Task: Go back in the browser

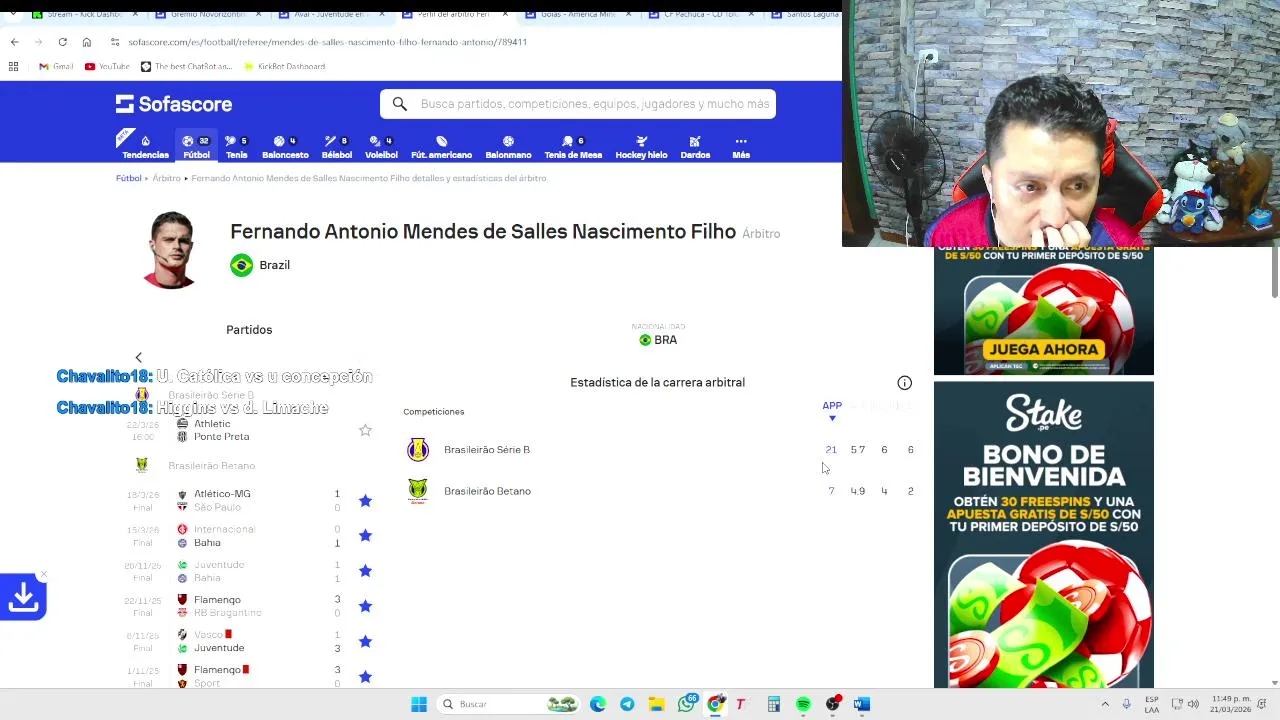Action: [14, 42]
